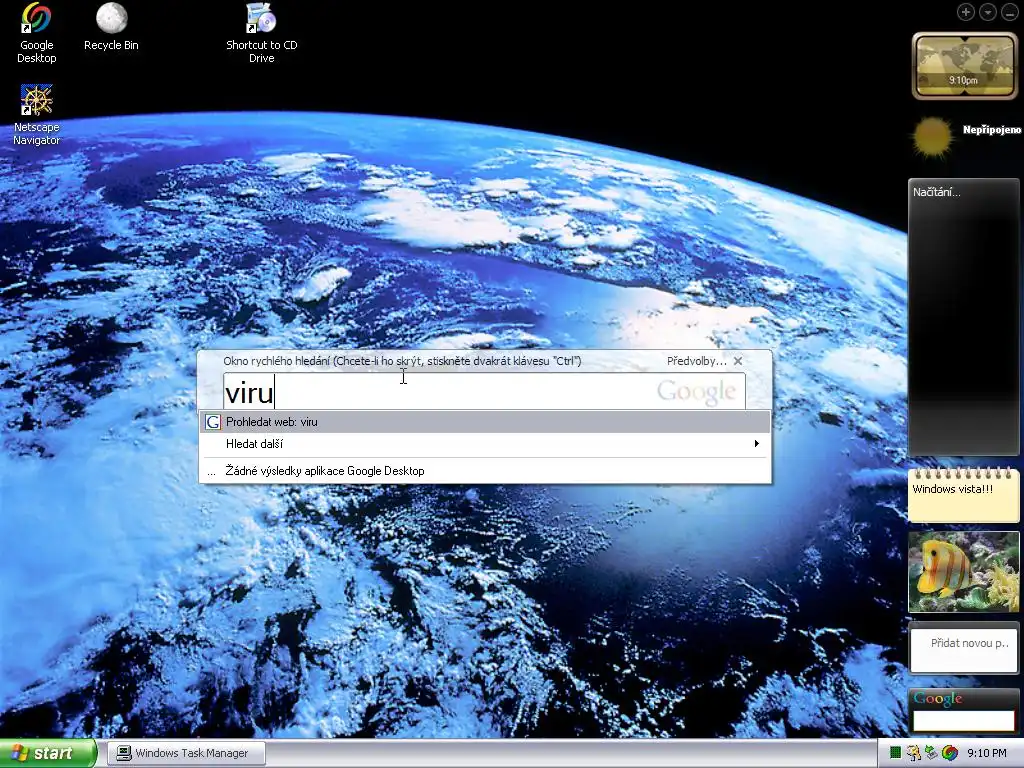Click the fish photo gadget thumbnail
Viewport: 1024px width, 768px height.
pos(963,572)
